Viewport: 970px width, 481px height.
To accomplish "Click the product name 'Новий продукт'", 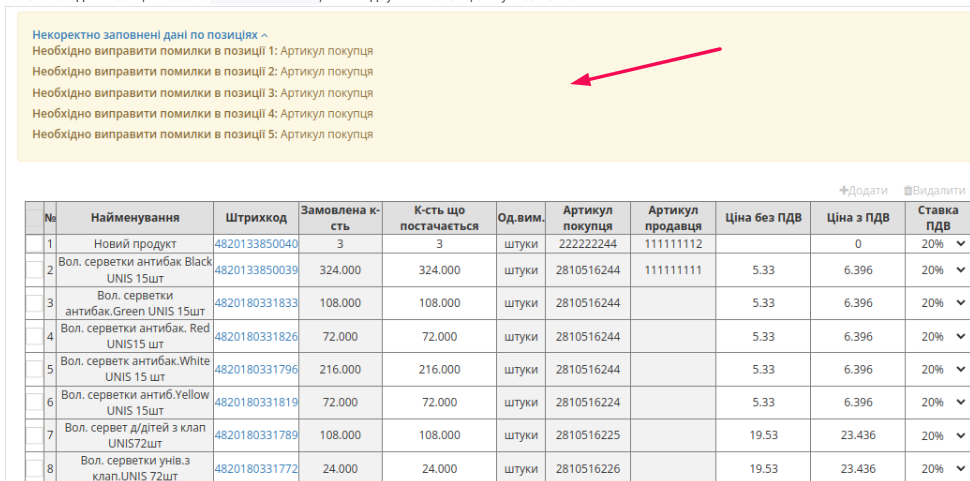I will click(x=135, y=244).
